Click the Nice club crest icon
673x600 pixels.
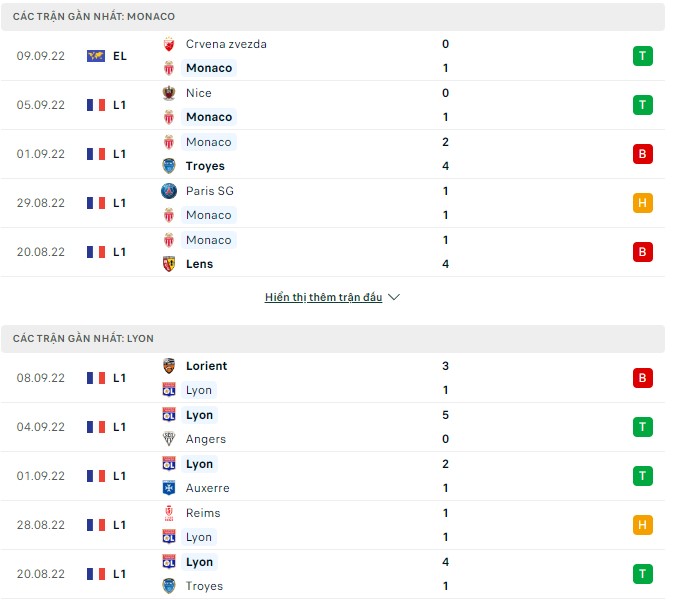pyautogui.click(x=169, y=93)
